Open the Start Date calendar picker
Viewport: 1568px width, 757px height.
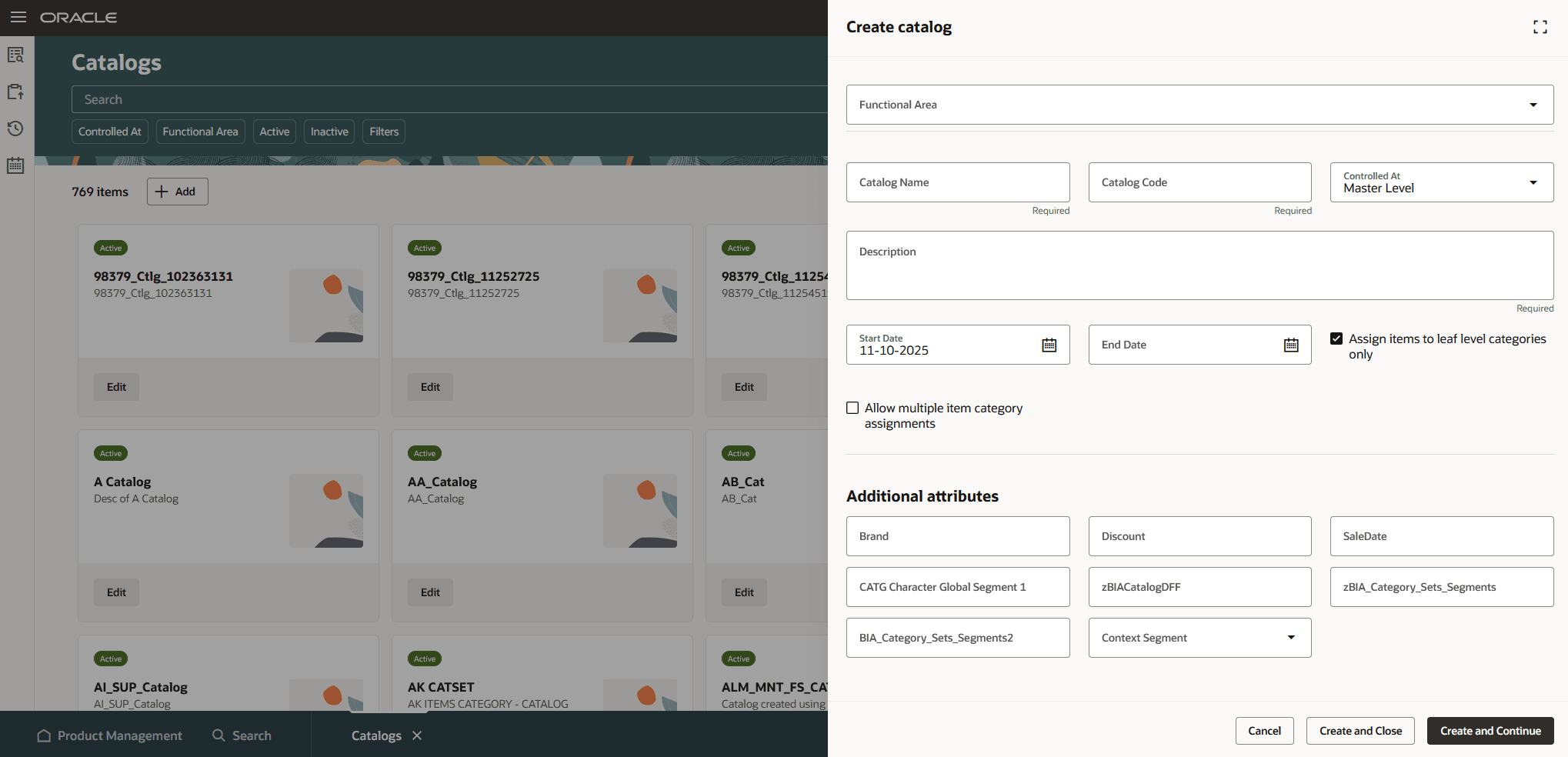[1049, 345]
